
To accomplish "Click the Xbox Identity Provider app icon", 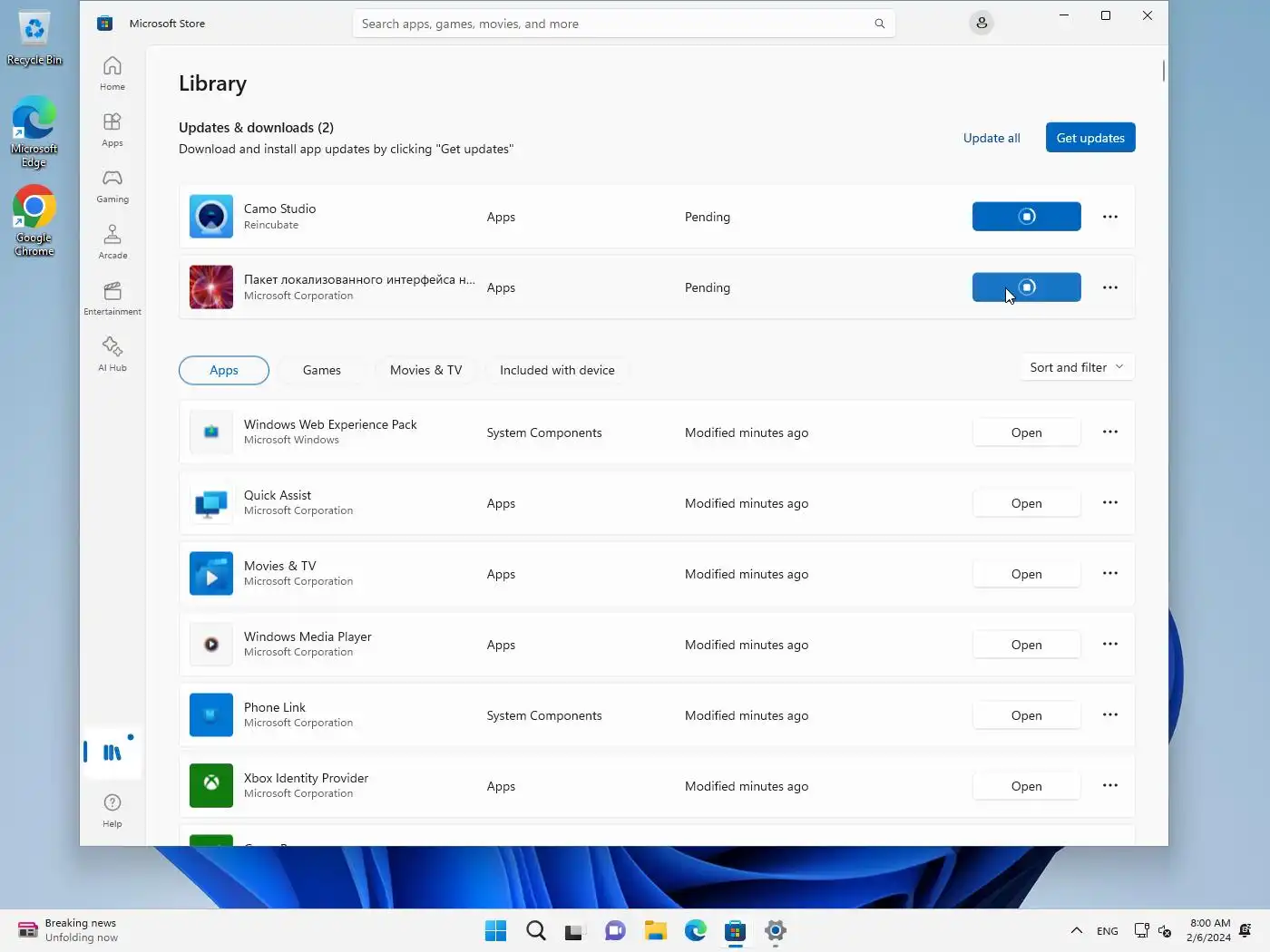I will [211, 786].
